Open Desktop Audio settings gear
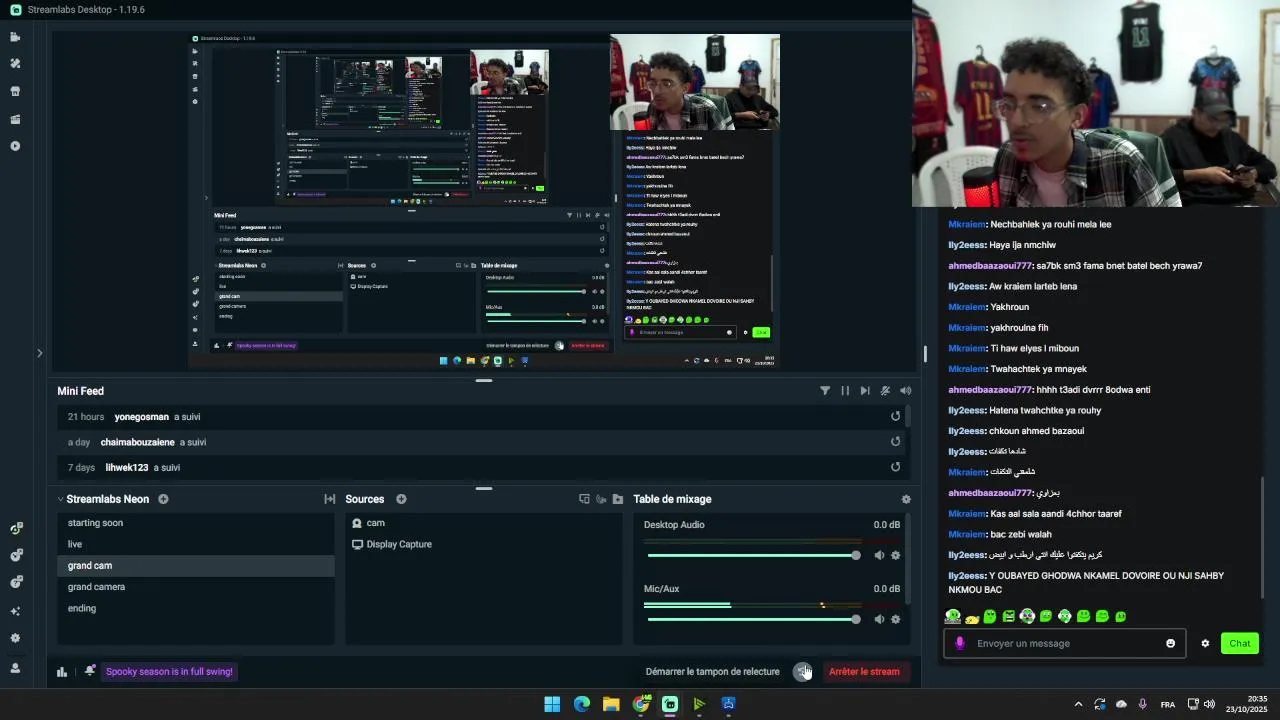 (895, 555)
